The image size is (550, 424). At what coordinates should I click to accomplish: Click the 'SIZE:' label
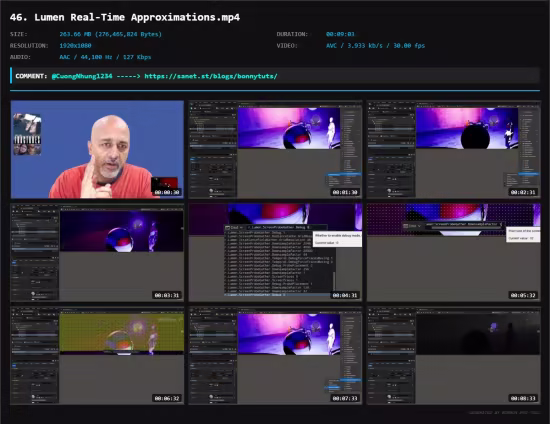click(x=19, y=34)
